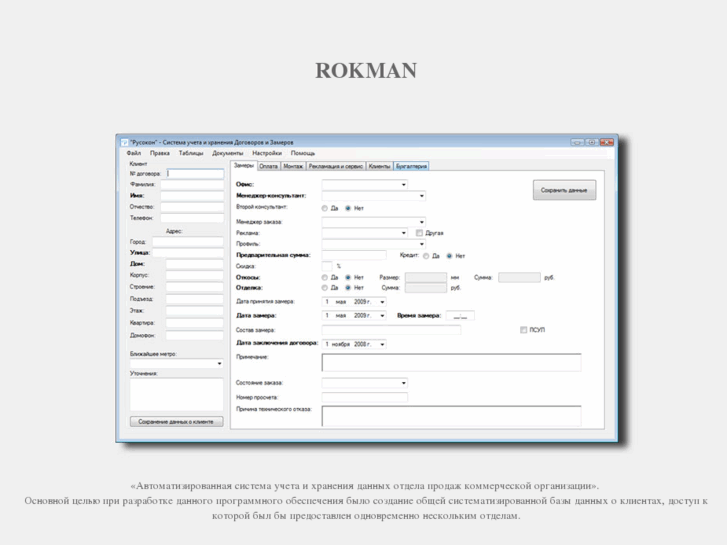The width and height of the screenshot is (727, 545).
Task: Select Нет for Второй консультант
Action: (x=348, y=208)
